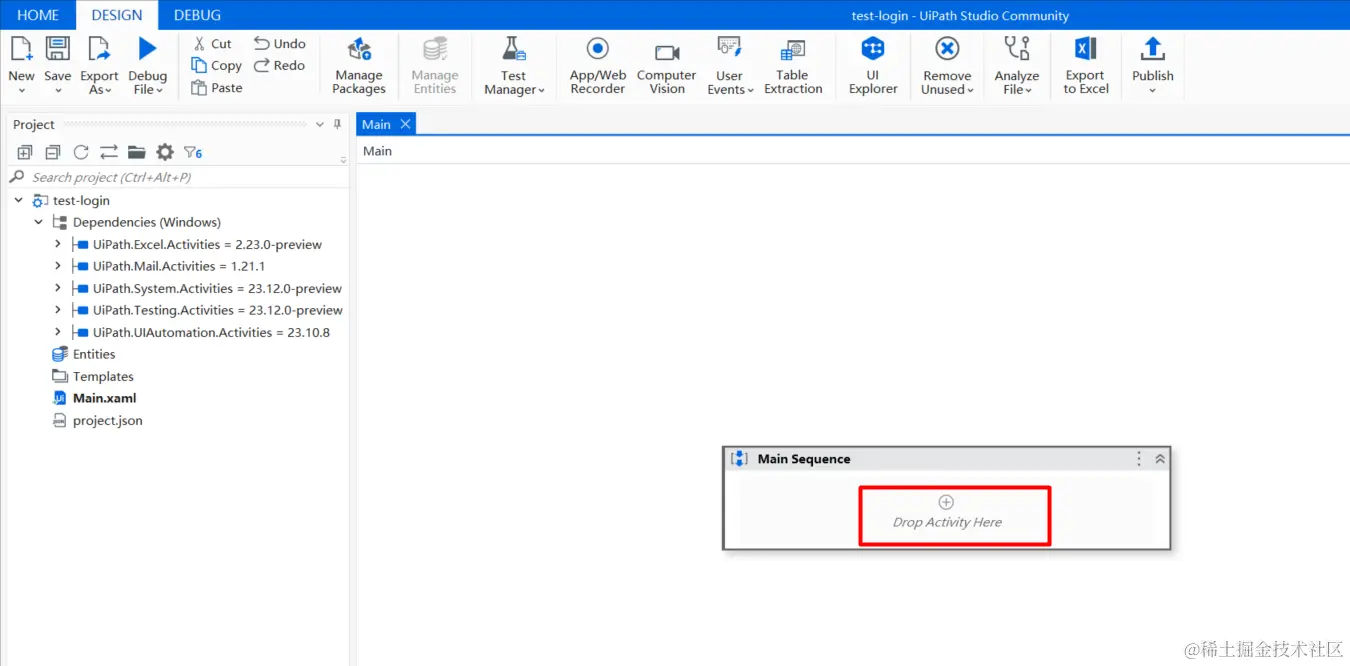Select 'UiPath.Excel.Activities = 2.23.0-preview' row
Viewport: 1350px width, 666px height.
[207, 244]
